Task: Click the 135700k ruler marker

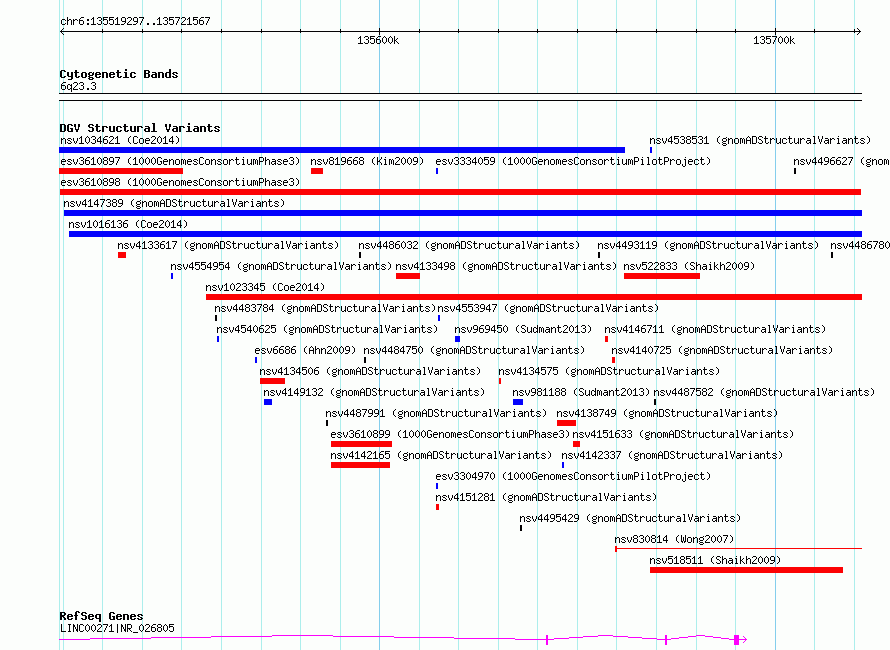Action: [x=774, y=40]
